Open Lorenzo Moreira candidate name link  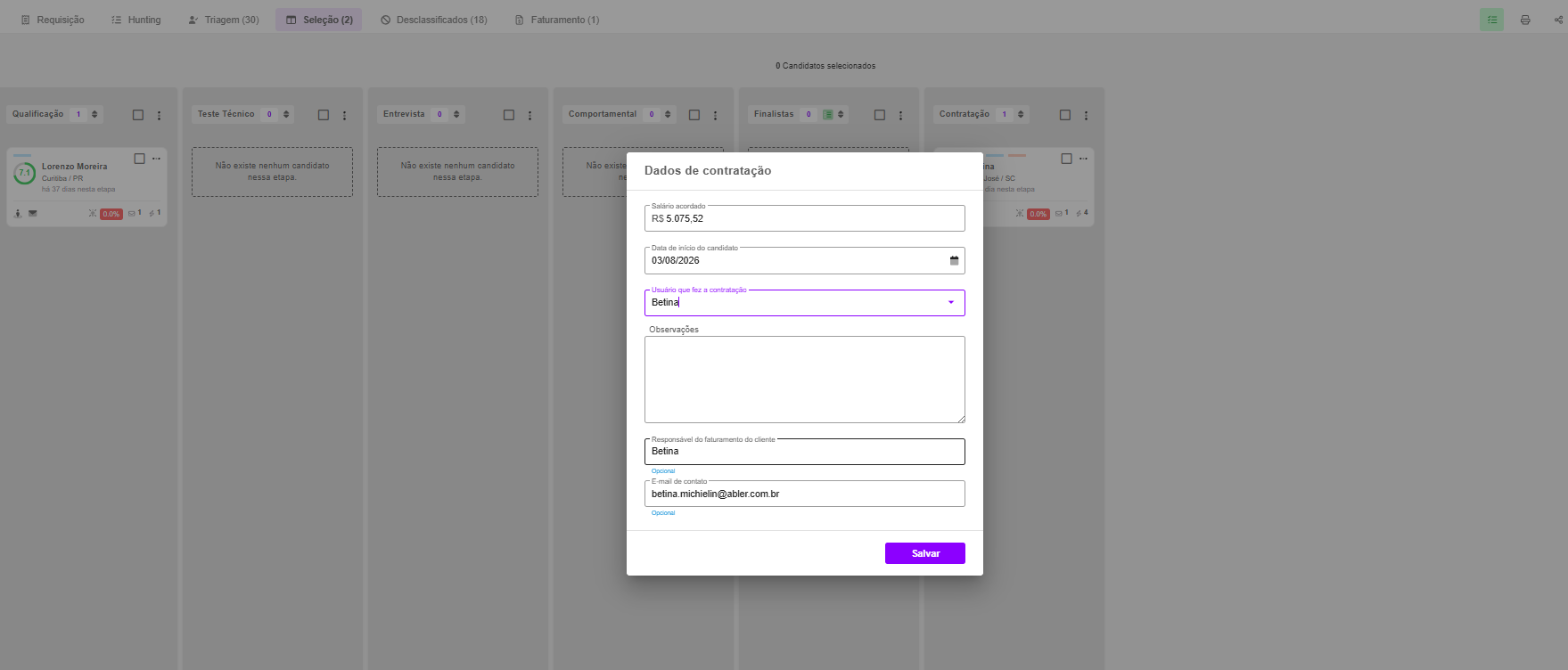coord(75,167)
